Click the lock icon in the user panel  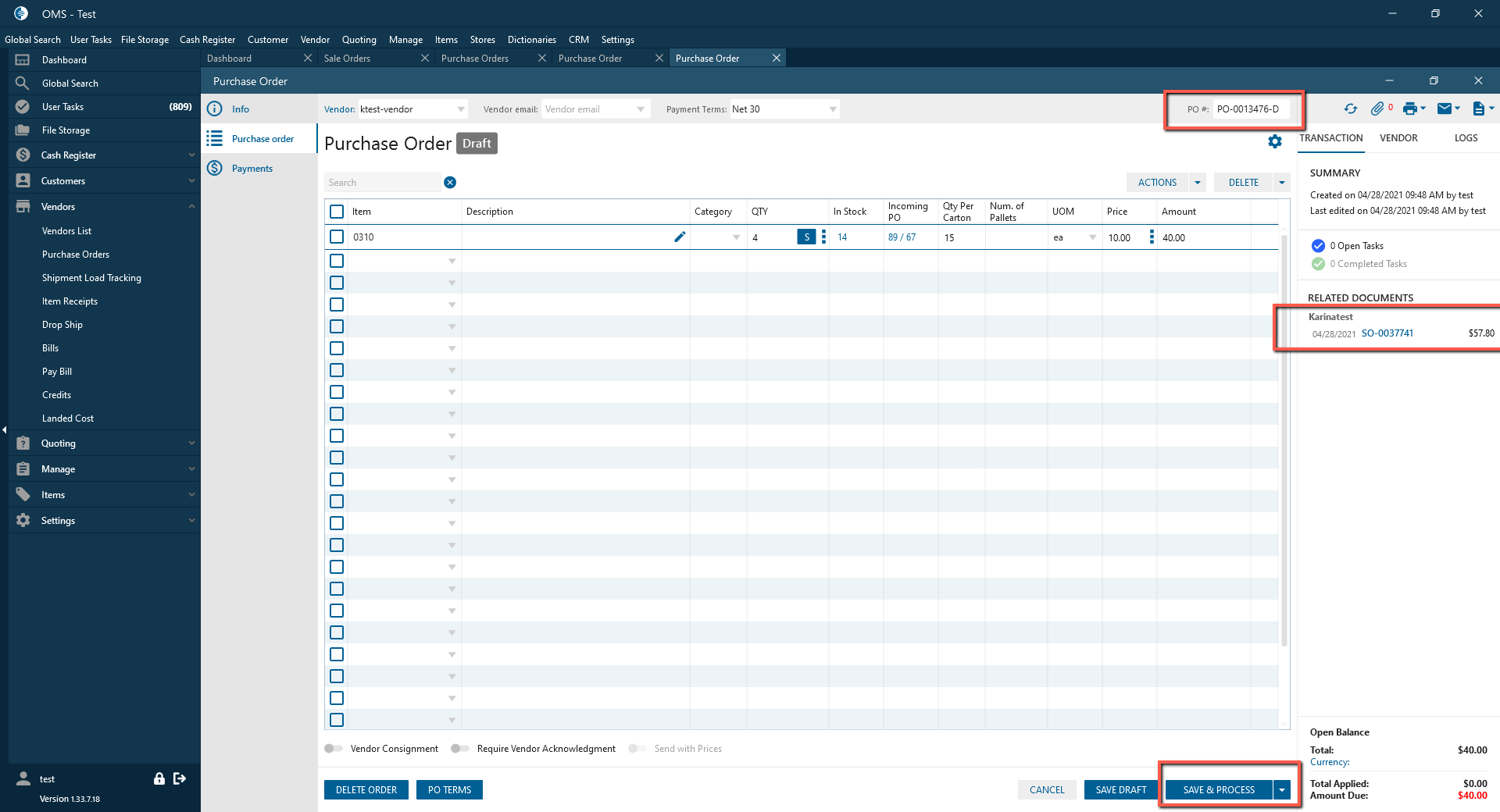point(159,778)
